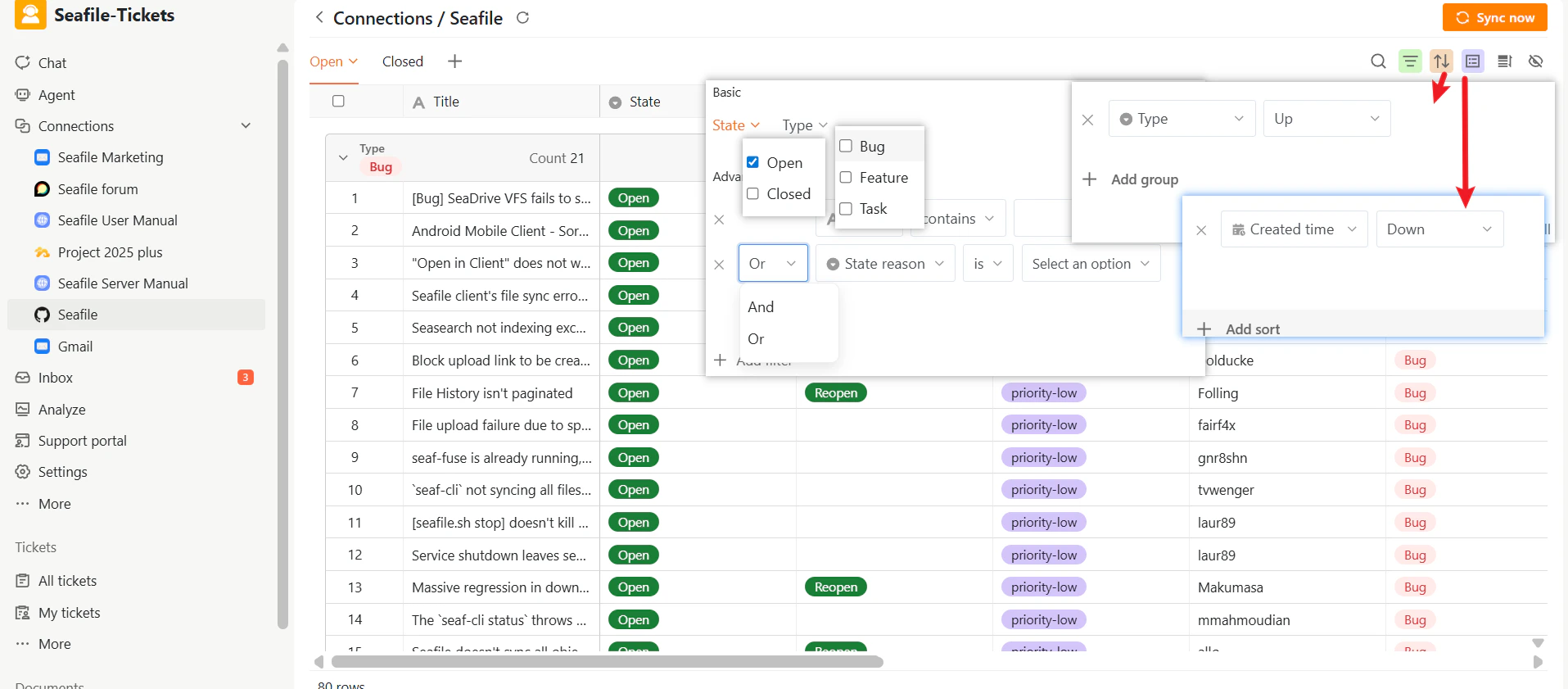Check the Closed state checkbox
The width and height of the screenshot is (1568, 689).
[x=752, y=194]
